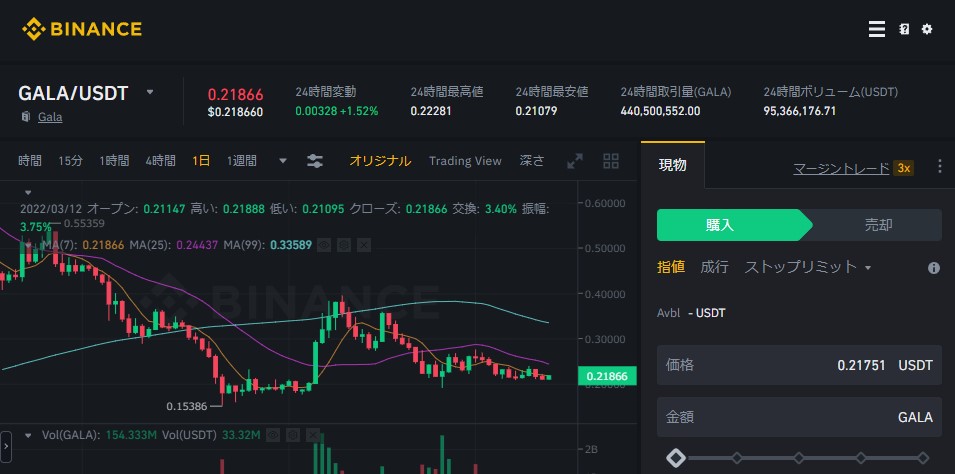This screenshot has width=955, height=474.
Task: Select the 15分 interval
Action: [x=70, y=161]
